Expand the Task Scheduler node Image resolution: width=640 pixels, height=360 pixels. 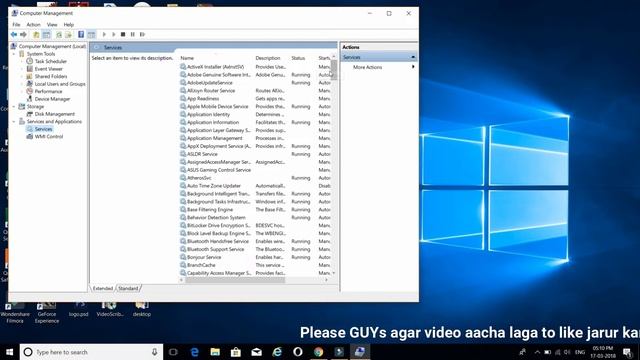22,61
